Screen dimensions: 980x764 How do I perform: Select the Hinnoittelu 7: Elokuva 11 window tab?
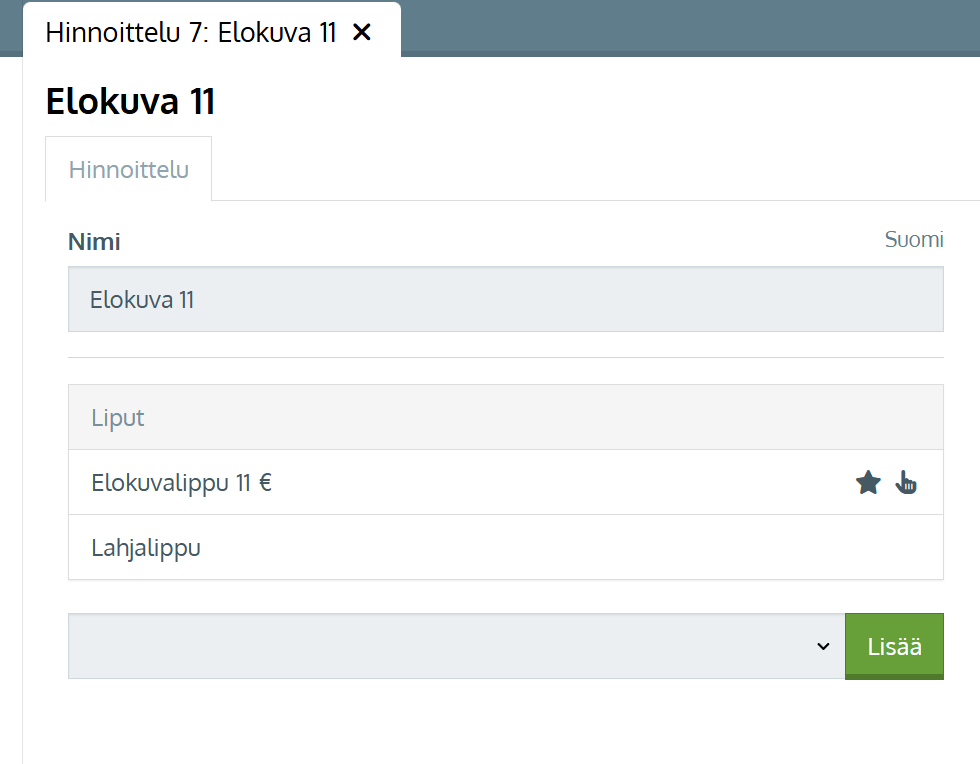pyautogui.click(x=190, y=32)
